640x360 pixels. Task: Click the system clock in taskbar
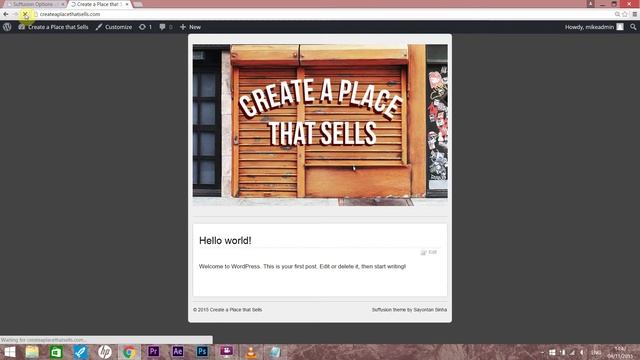[620, 352]
